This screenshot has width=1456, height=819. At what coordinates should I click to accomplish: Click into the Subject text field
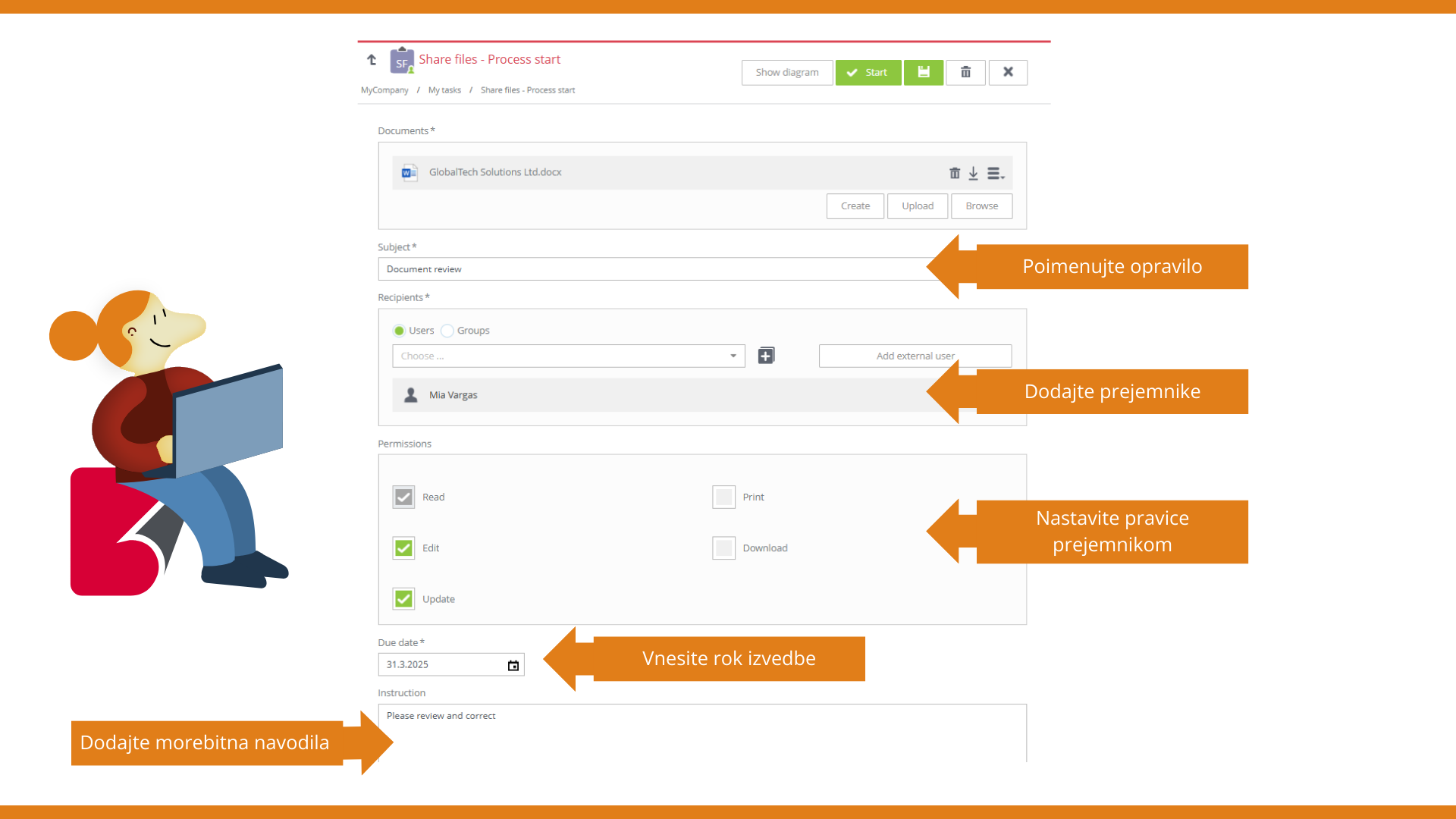[652, 269]
